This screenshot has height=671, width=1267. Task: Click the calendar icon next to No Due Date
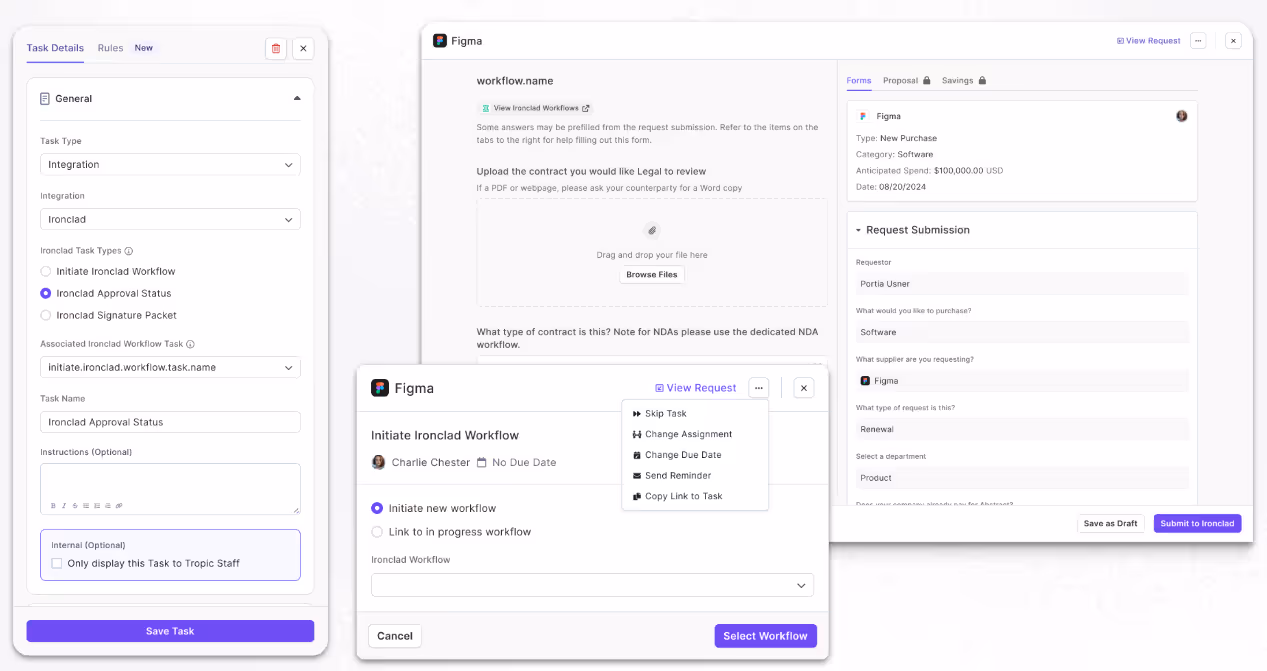point(482,462)
